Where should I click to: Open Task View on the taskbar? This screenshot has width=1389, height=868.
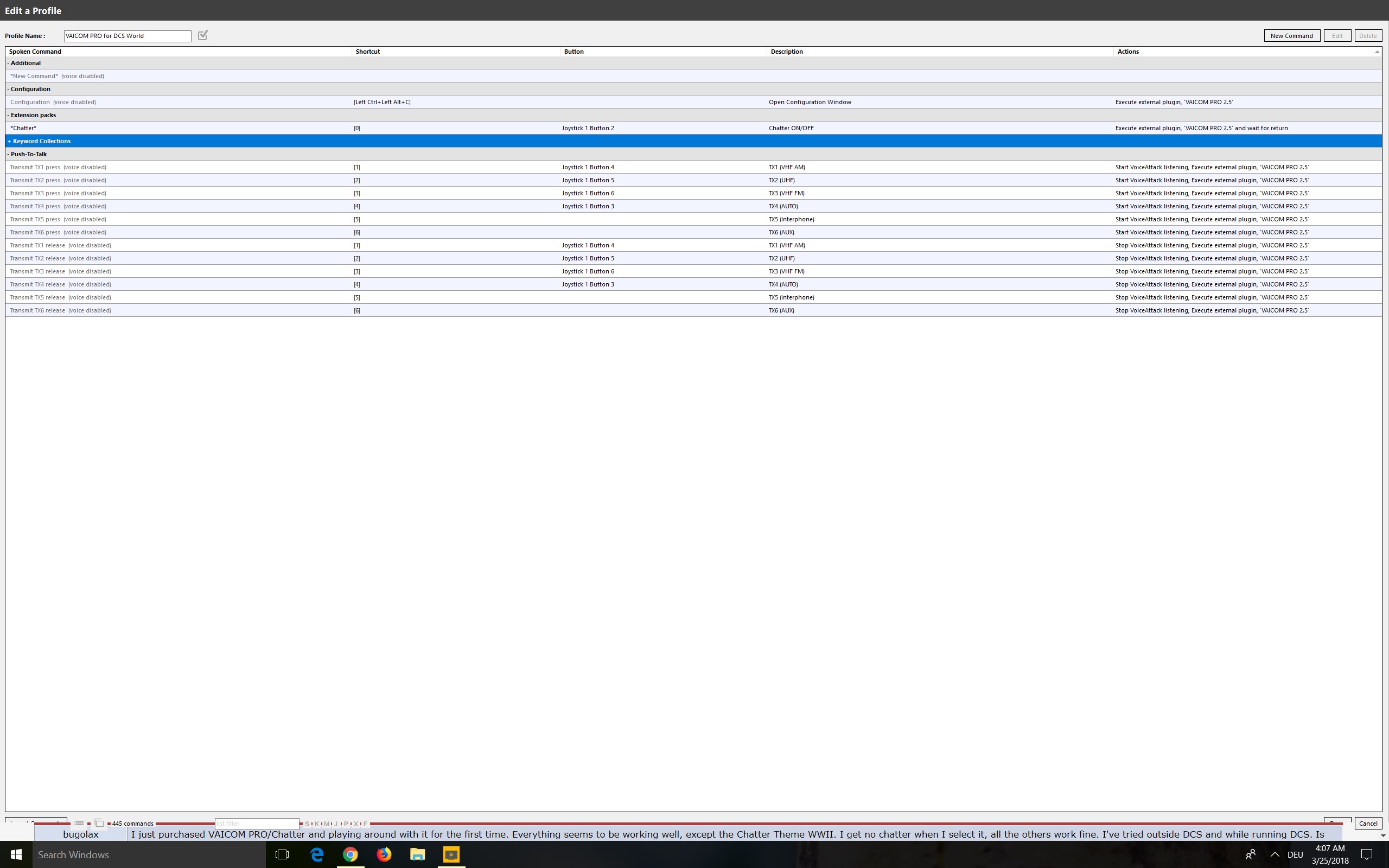pyautogui.click(x=282, y=855)
